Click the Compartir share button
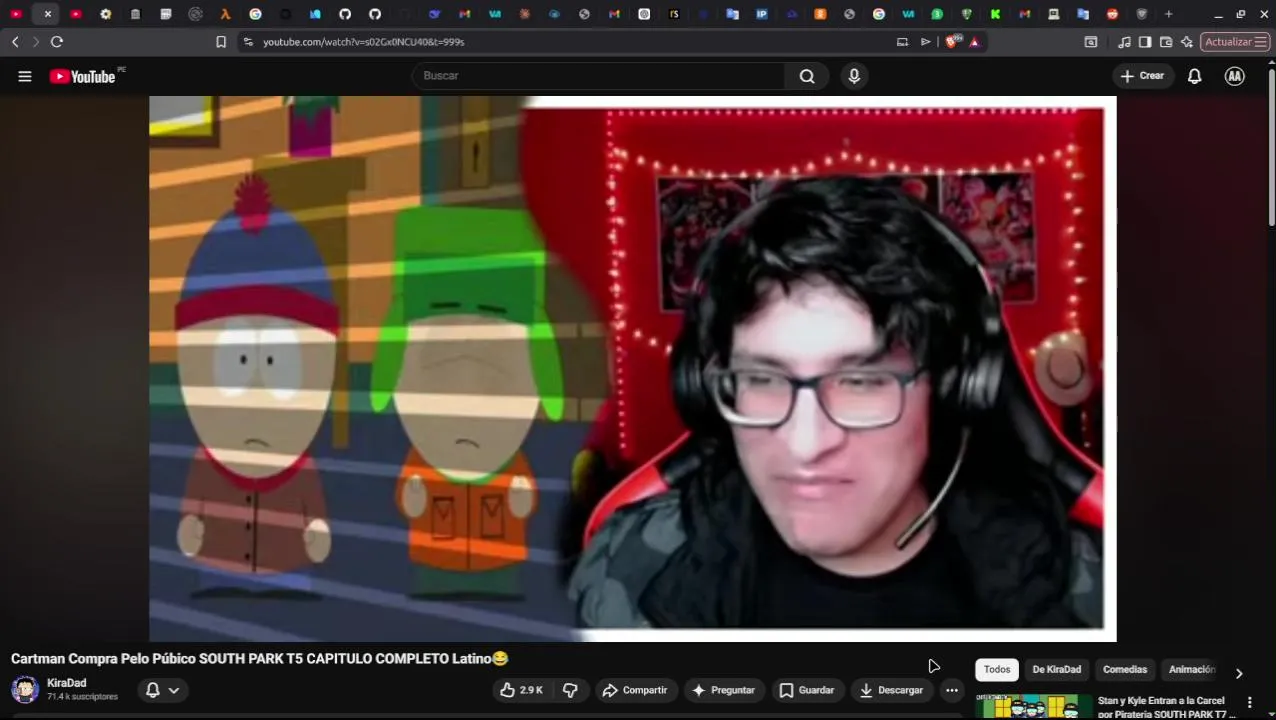 pyautogui.click(x=635, y=690)
